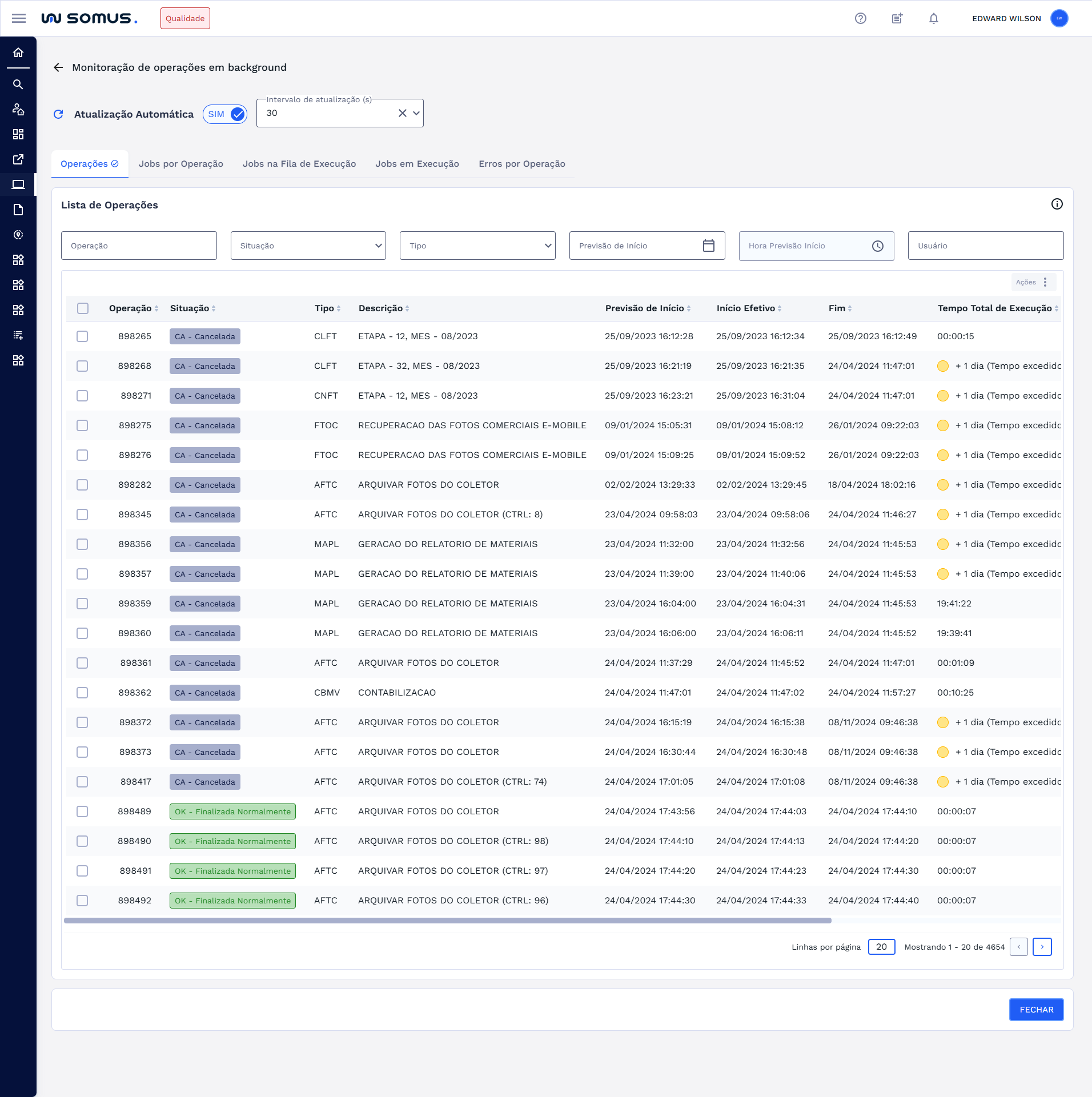Click the horizontal table scrollbar
Image resolution: width=1092 pixels, height=1097 pixels.
[x=447, y=921]
